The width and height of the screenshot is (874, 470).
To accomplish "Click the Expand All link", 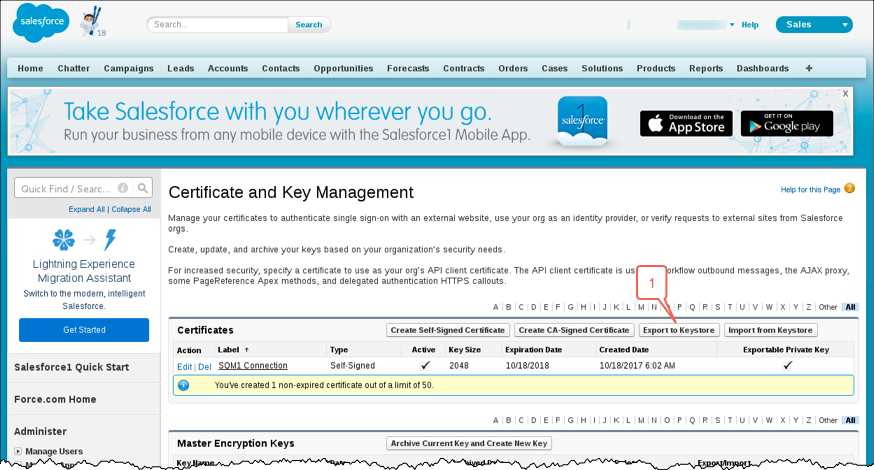I will (86, 209).
